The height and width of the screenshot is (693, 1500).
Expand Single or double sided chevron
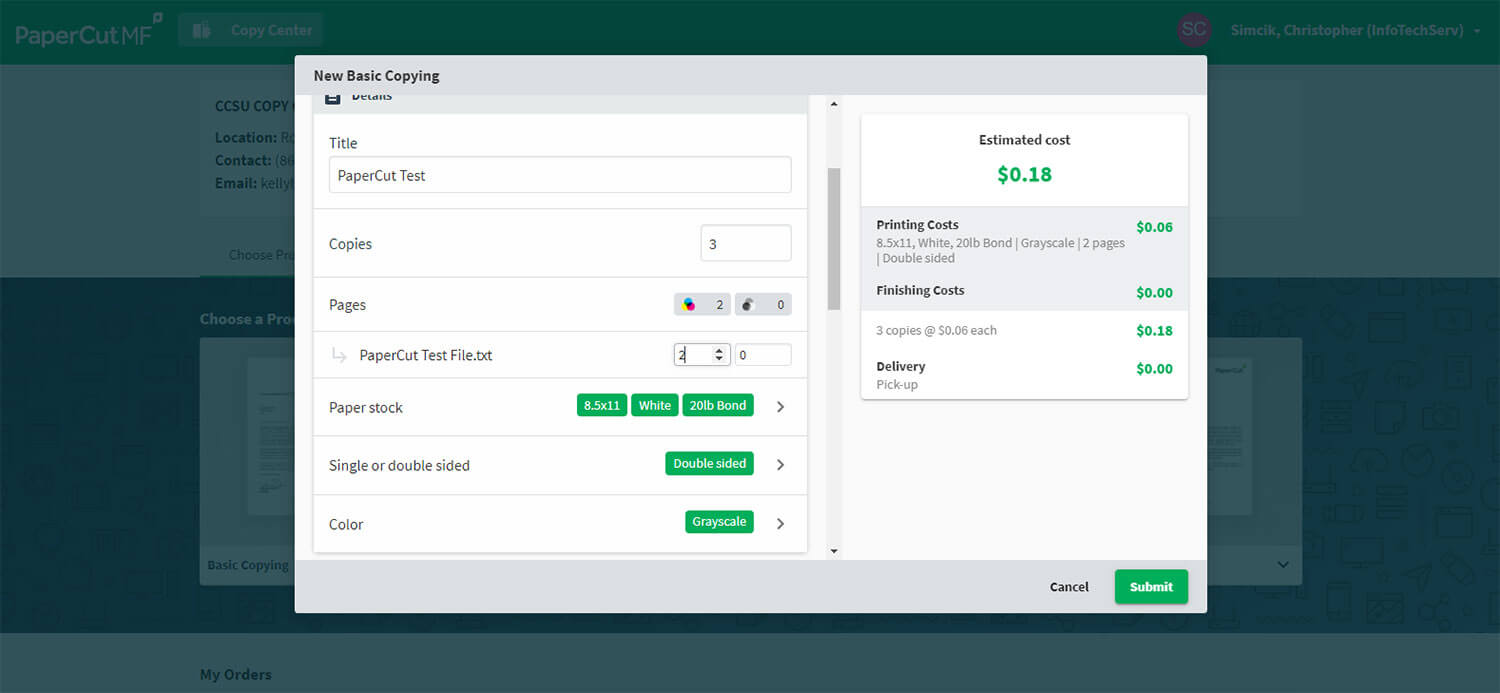click(x=781, y=465)
